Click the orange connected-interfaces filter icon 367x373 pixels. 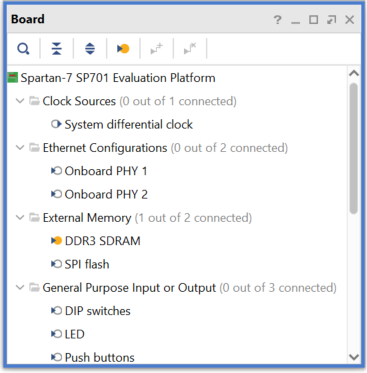coord(123,49)
